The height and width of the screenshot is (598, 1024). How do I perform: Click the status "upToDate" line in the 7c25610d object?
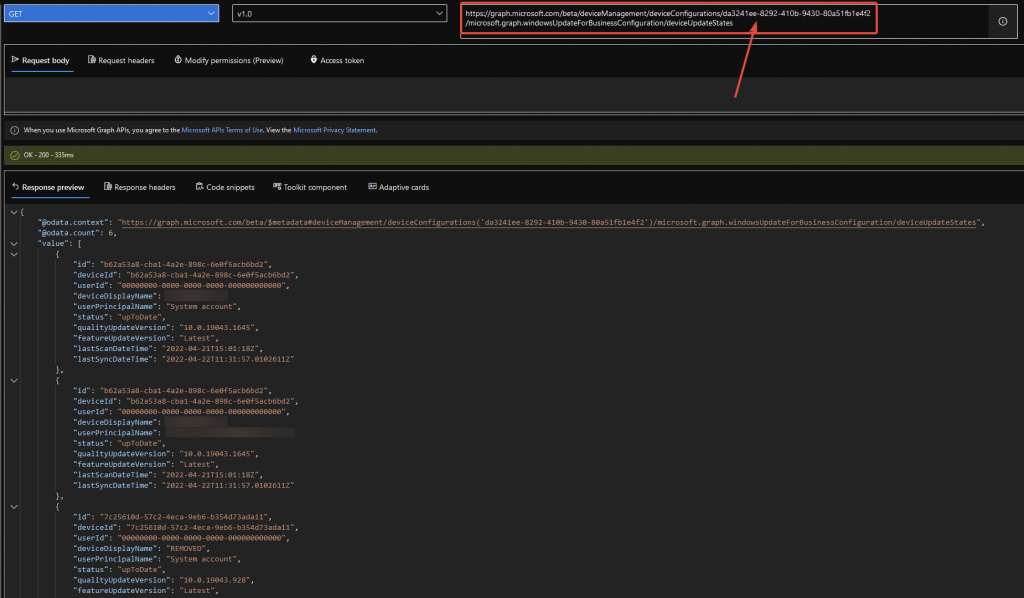point(119,569)
